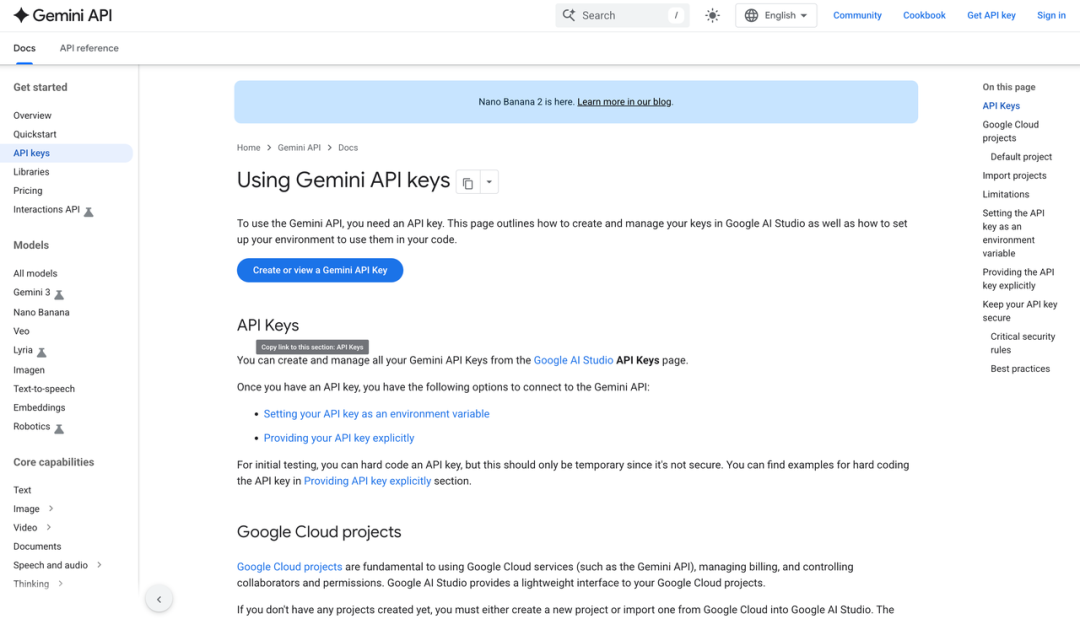The width and height of the screenshot is (1080, 619).
Task: Open the Cookbook menu item
Action: pos(924,15)
